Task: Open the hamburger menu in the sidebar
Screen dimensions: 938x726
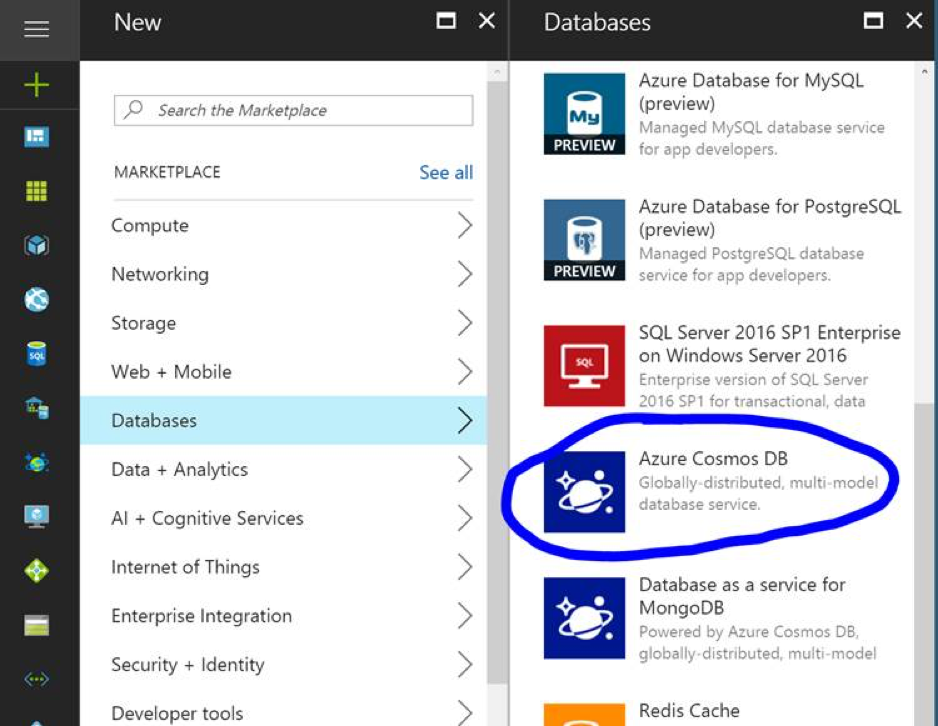Action: pos(36,29)
